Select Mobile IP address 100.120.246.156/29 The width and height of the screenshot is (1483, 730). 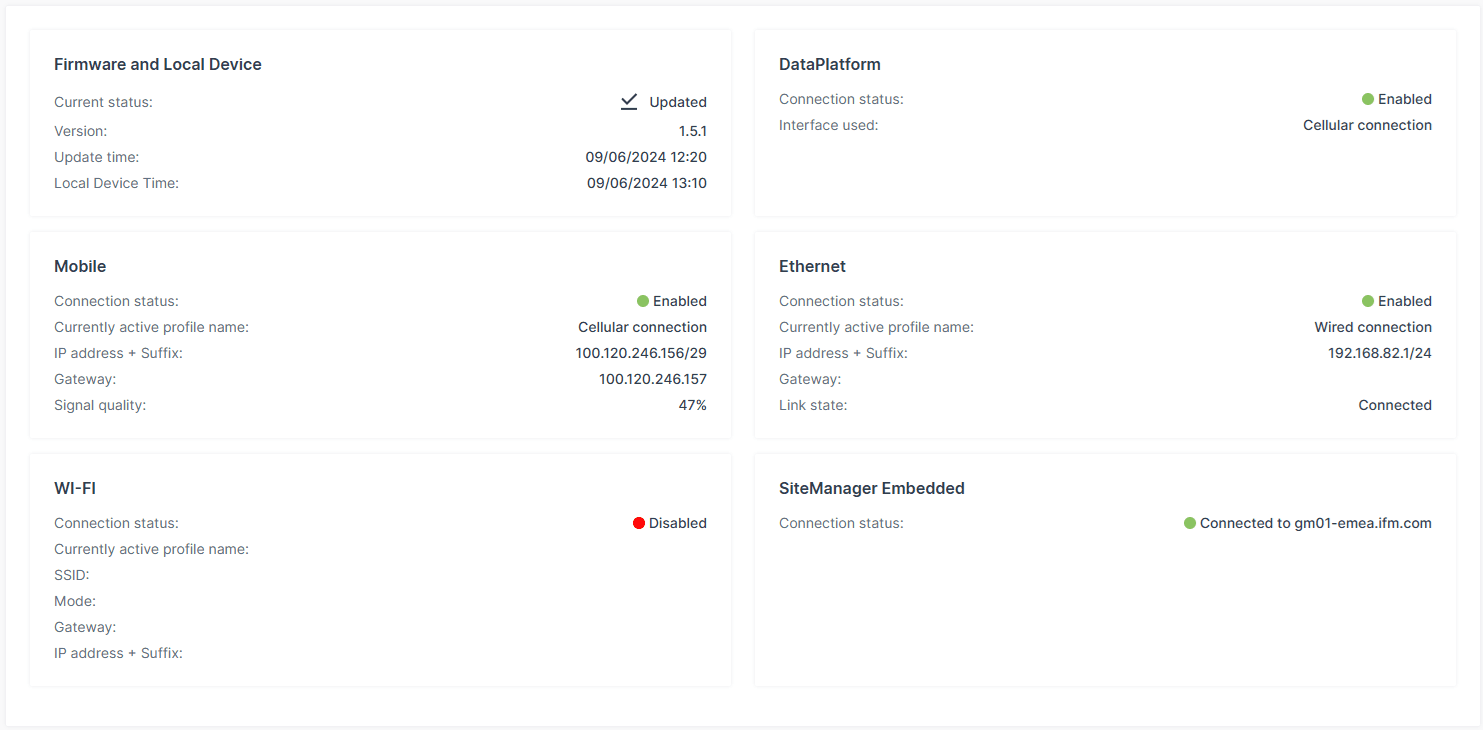(x=641, y=353)
